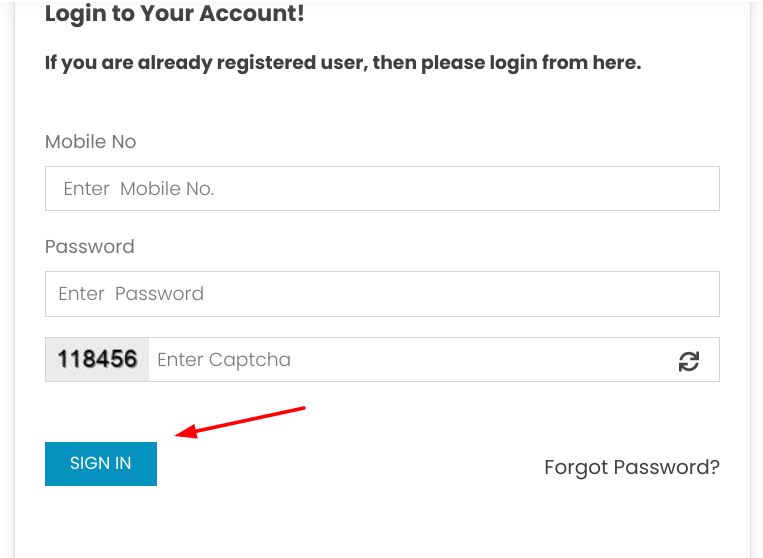Click the arrowhead pointing at SIGN IN
The width and height of the screenshot is (763, 558).
(186, 432)
